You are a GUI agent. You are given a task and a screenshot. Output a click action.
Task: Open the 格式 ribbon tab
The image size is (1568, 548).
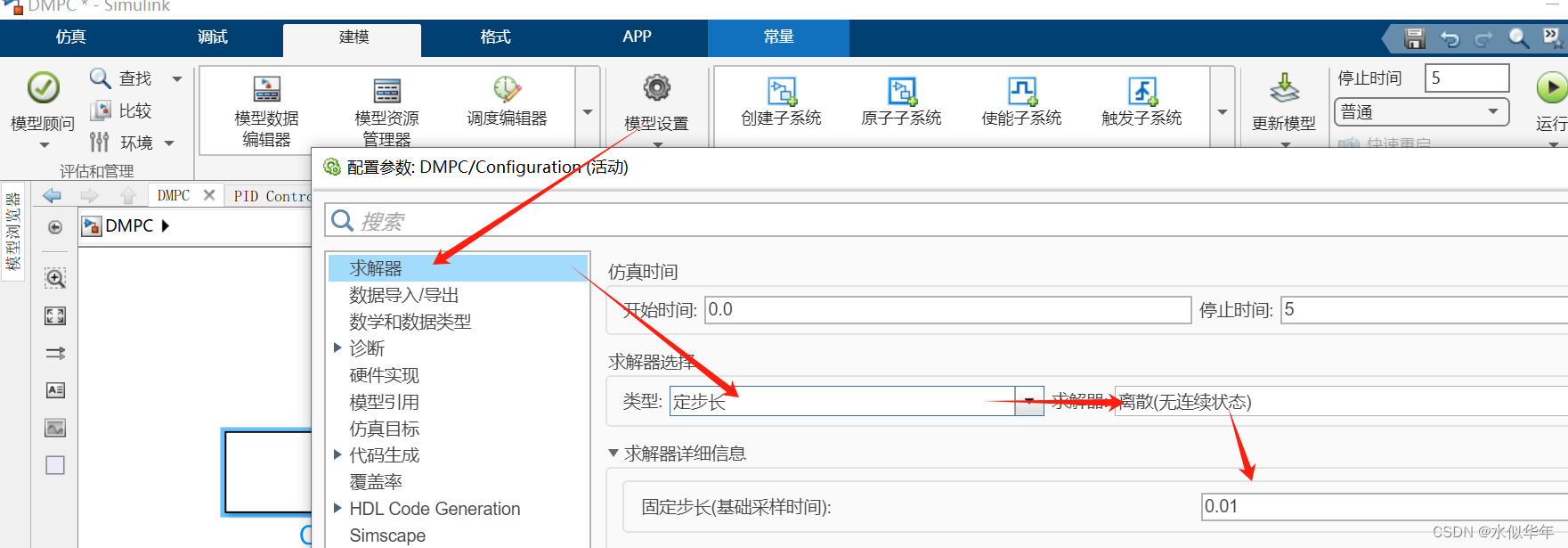[495, 37]
